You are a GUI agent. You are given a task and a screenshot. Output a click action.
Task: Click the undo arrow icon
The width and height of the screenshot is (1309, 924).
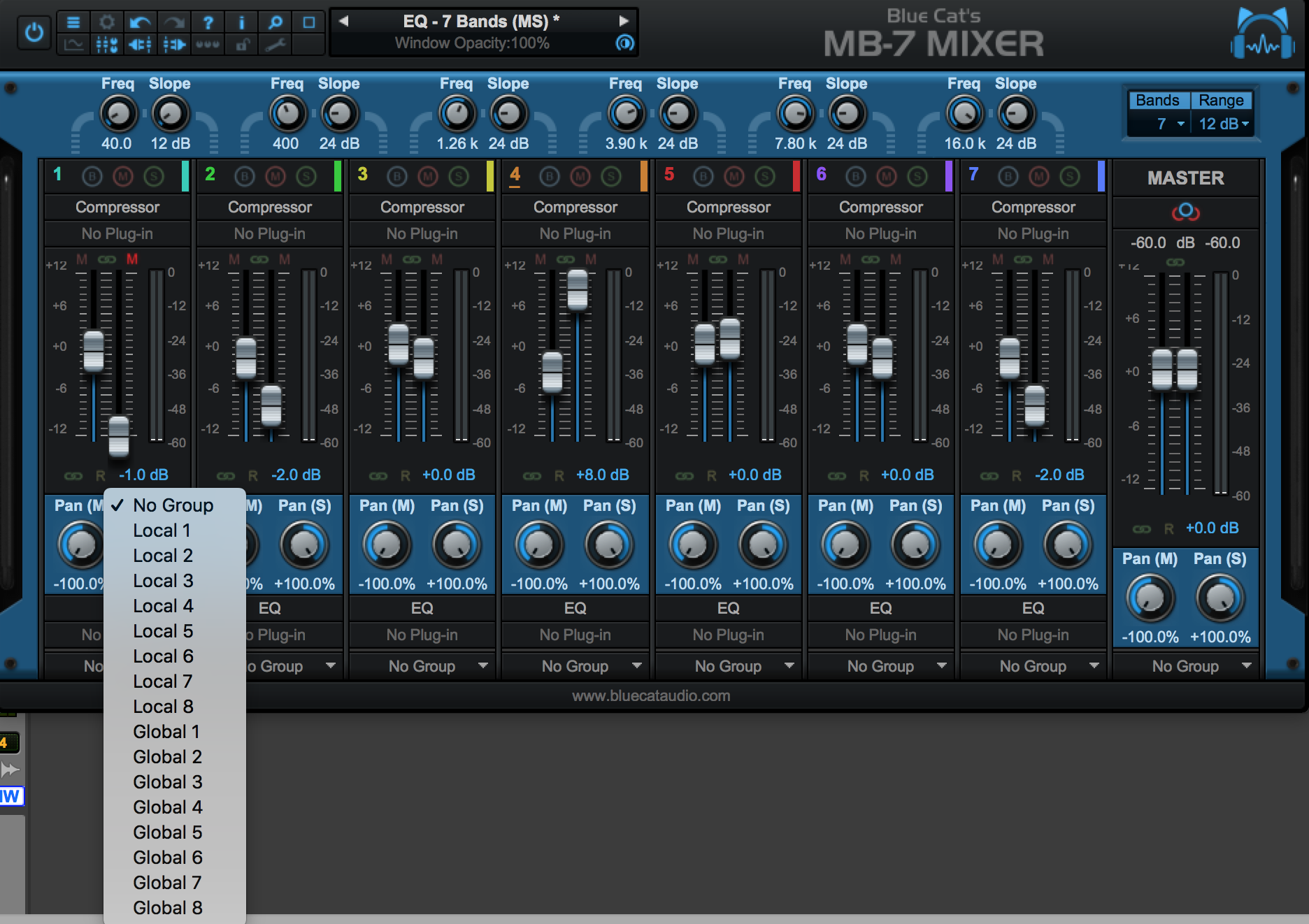click(x=140, y=22)
